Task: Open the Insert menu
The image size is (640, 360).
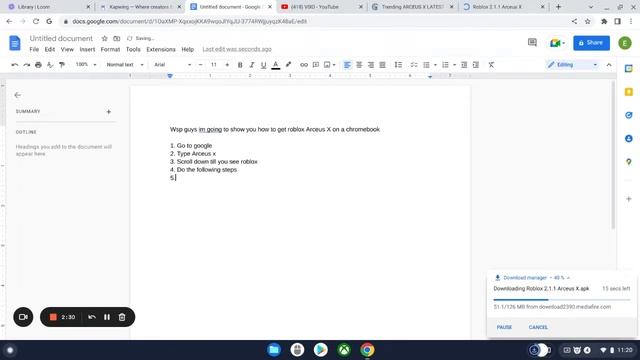Action: pyautogui.click(x=87, y=49)
